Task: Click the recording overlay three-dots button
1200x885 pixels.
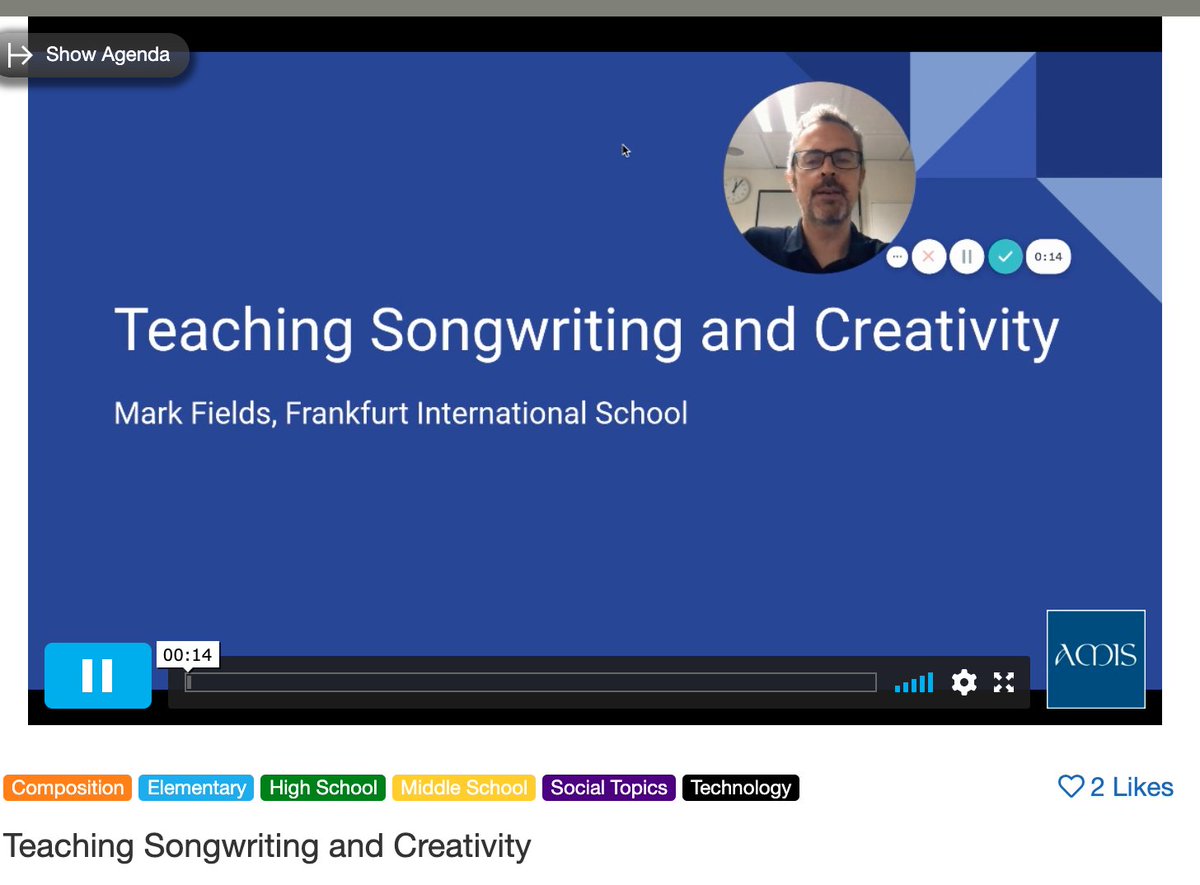Action: tap(897, 257)
